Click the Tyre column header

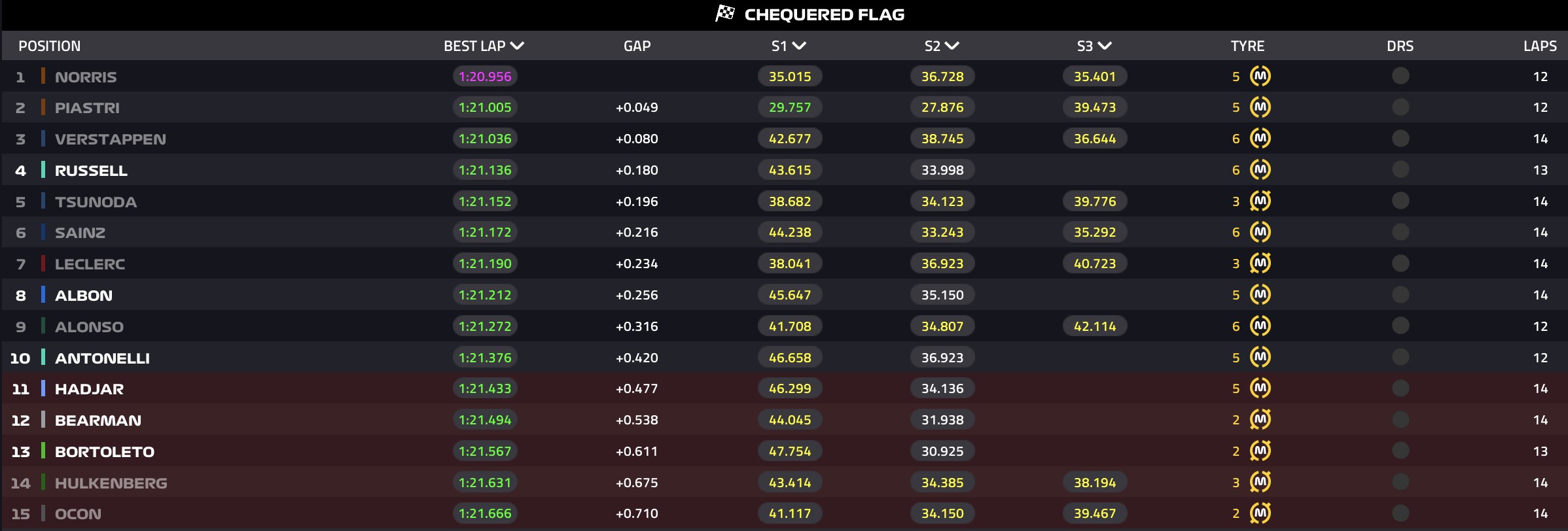1247,46
